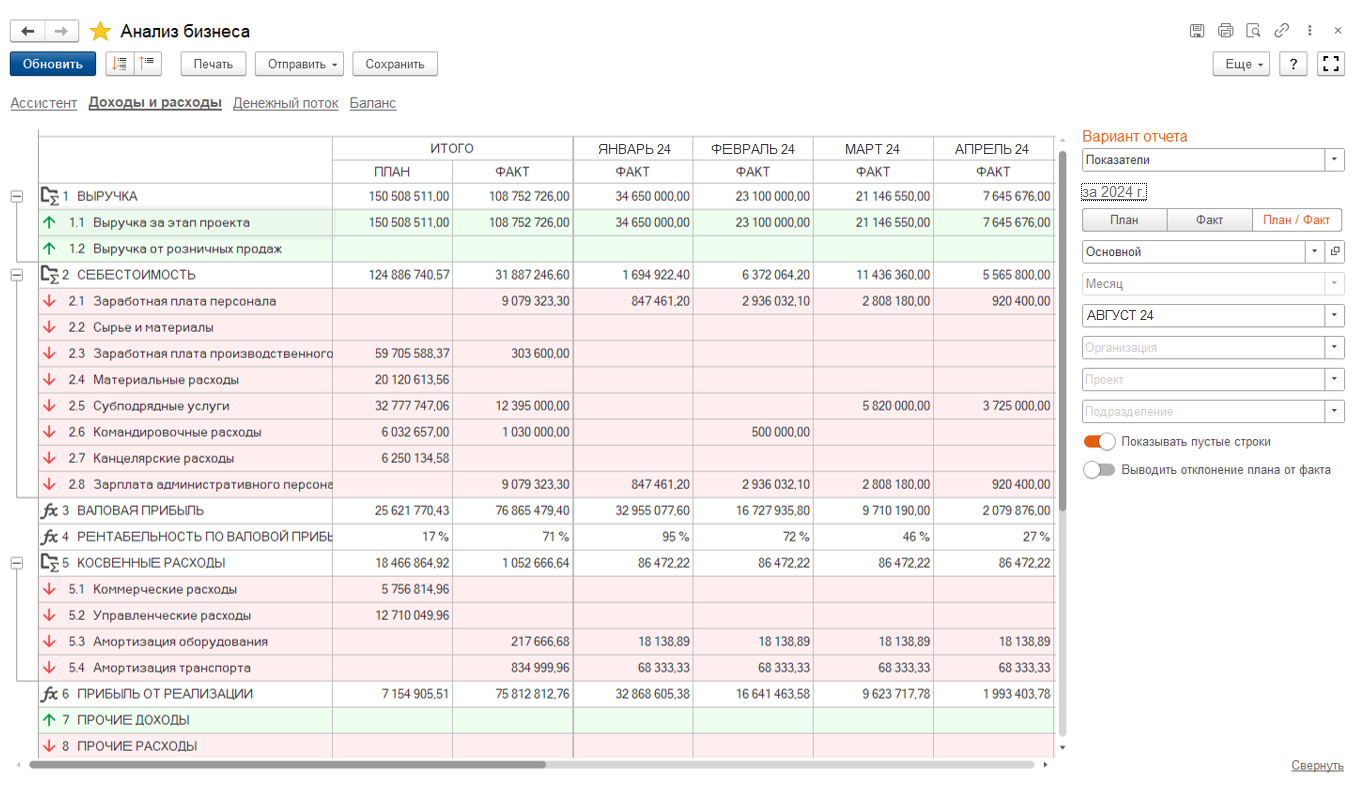Viewport: 1355px width, 801px height.
Task: Click the get link chain icon
Action: [1281, 32]
